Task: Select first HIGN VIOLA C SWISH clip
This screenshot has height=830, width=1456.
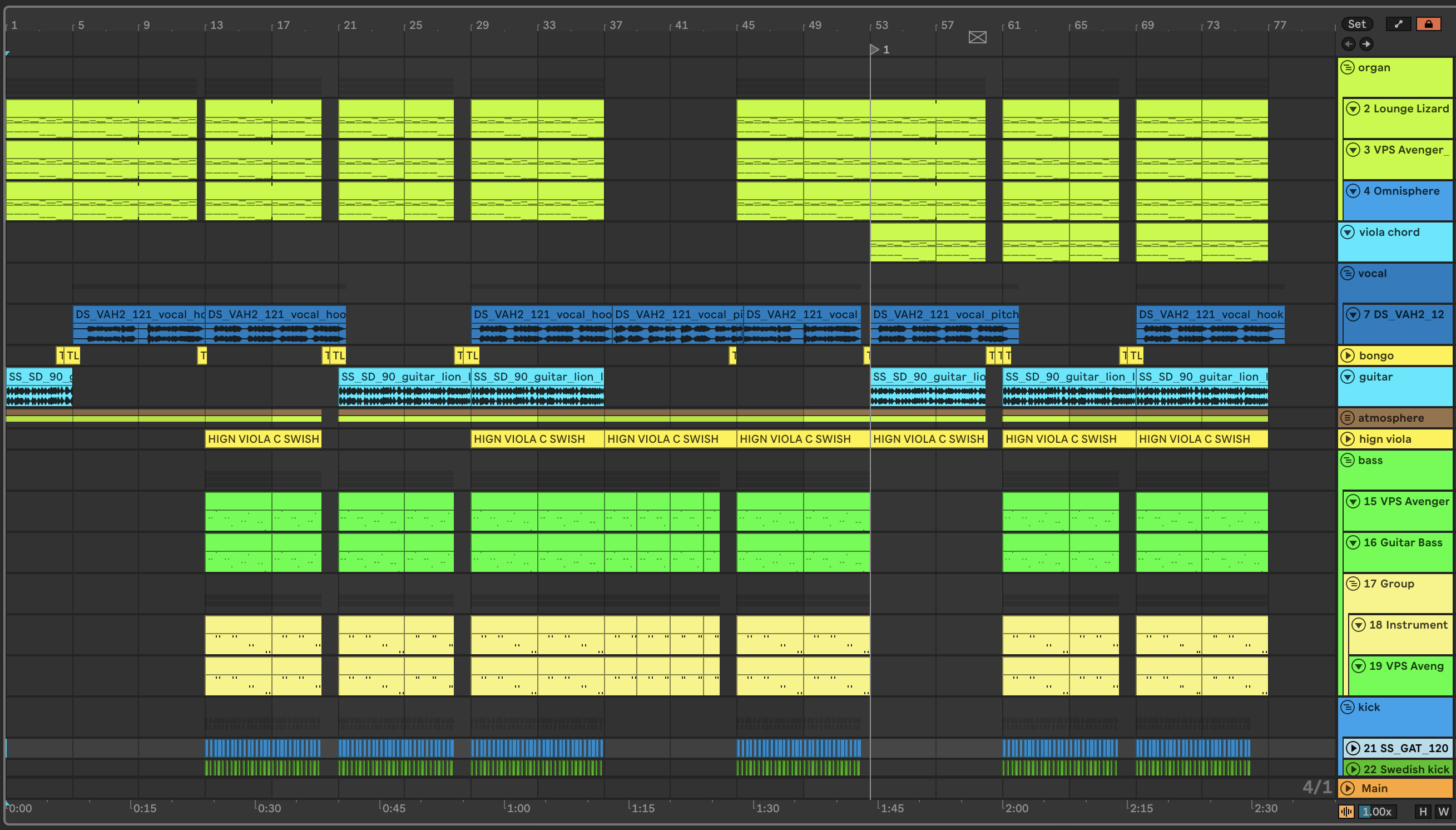Action: pos(263,438)
